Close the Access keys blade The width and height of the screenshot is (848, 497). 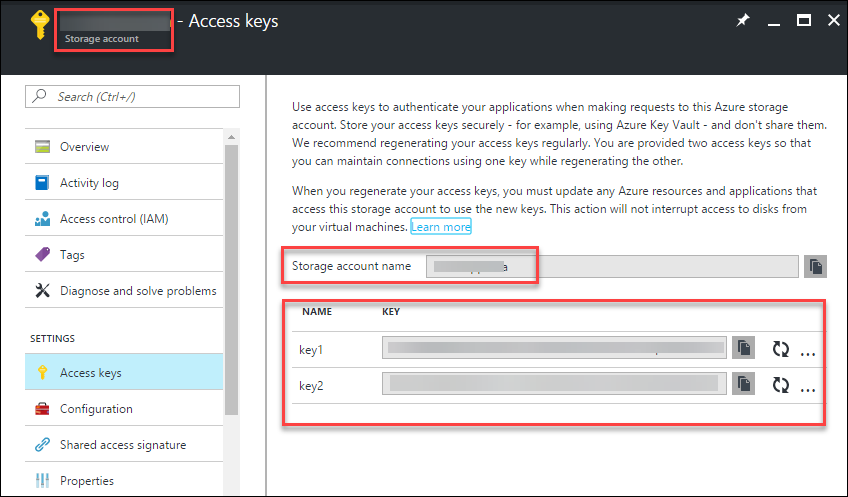[834, 21]
